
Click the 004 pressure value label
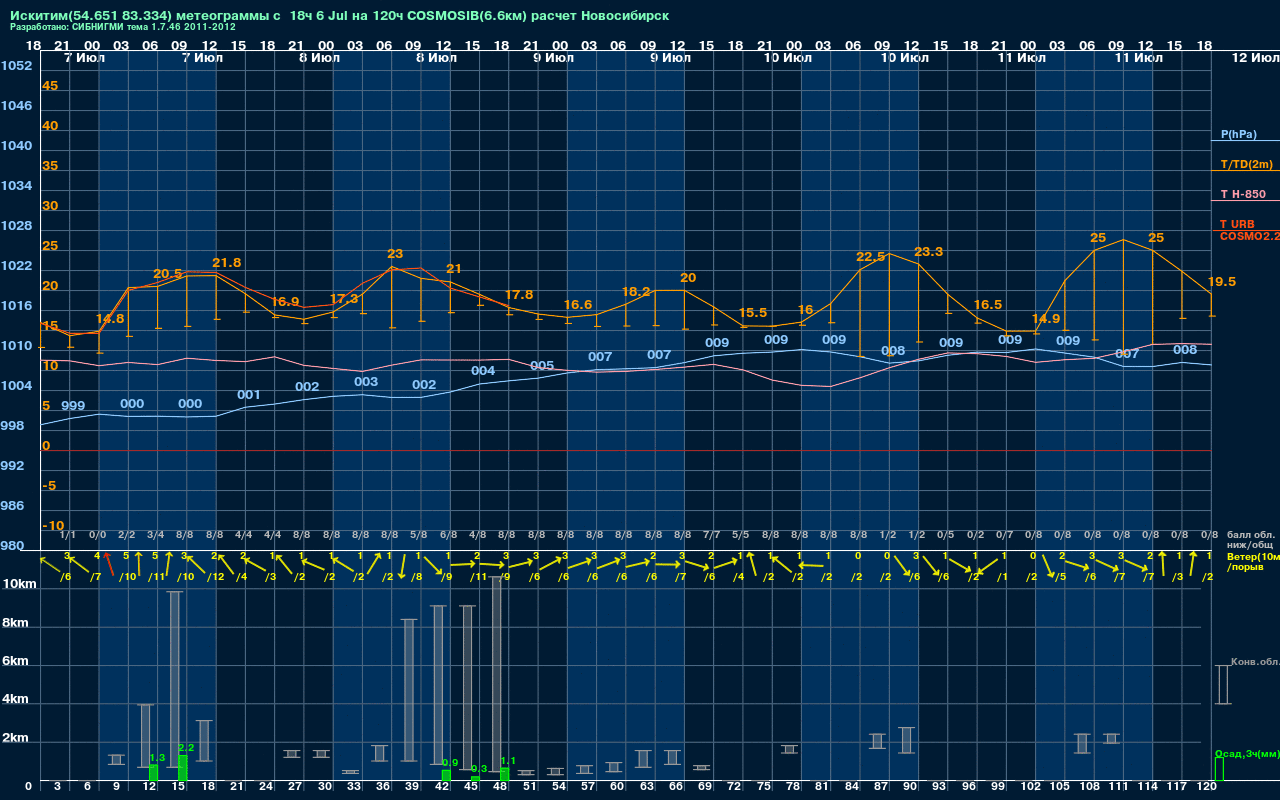483,371
